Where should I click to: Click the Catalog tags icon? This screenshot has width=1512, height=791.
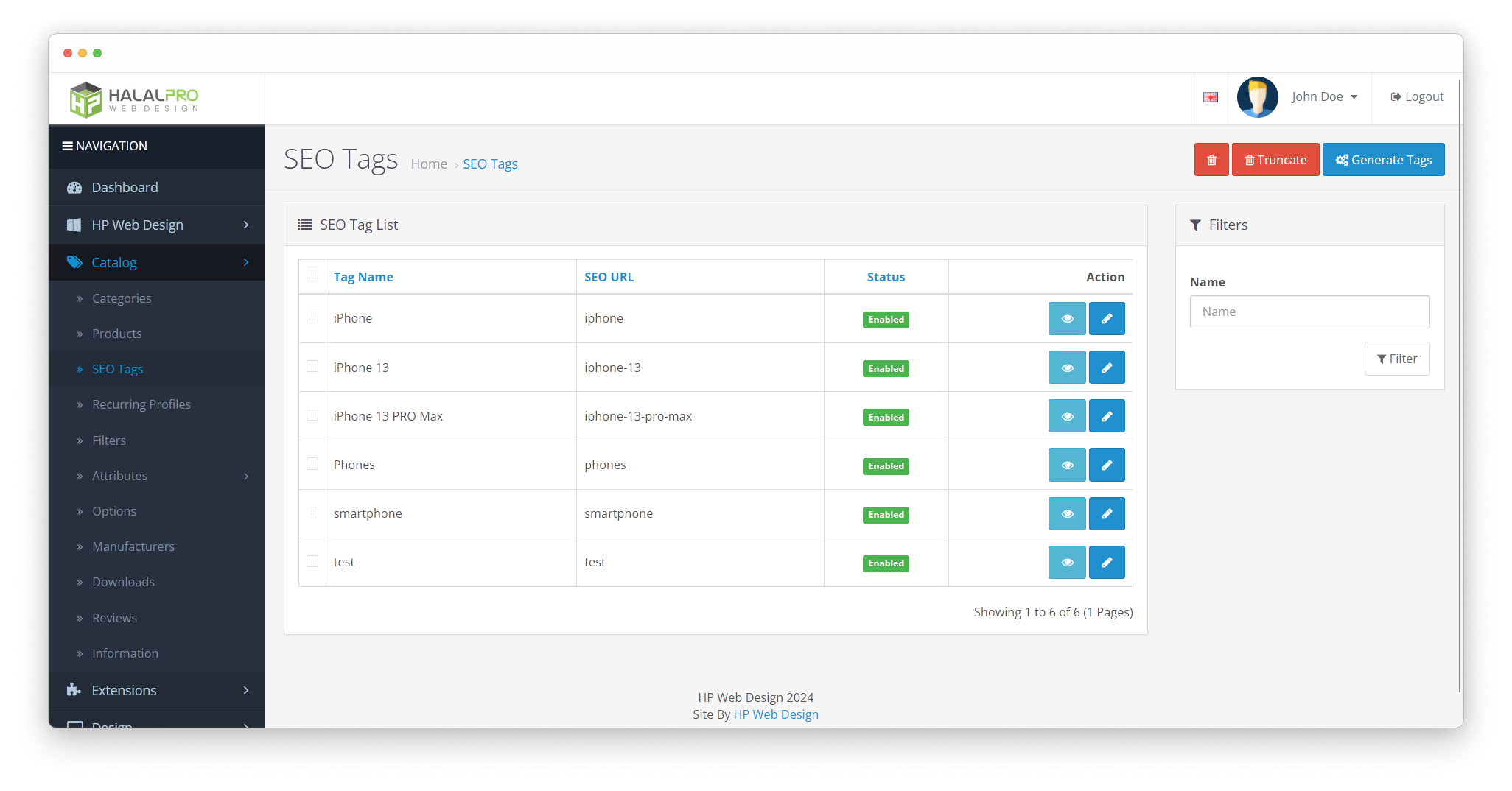tap(74, 262)
